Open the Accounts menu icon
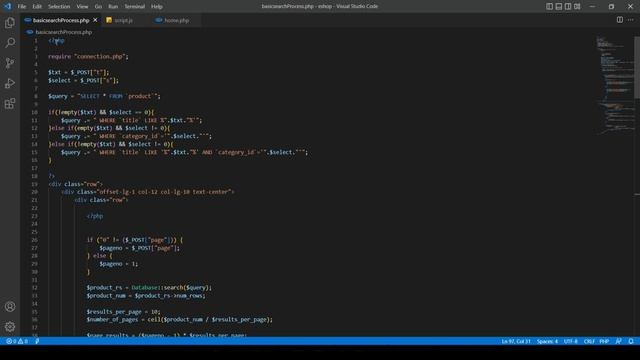Viewport: 640px width, 360px height. click(10, 307)
